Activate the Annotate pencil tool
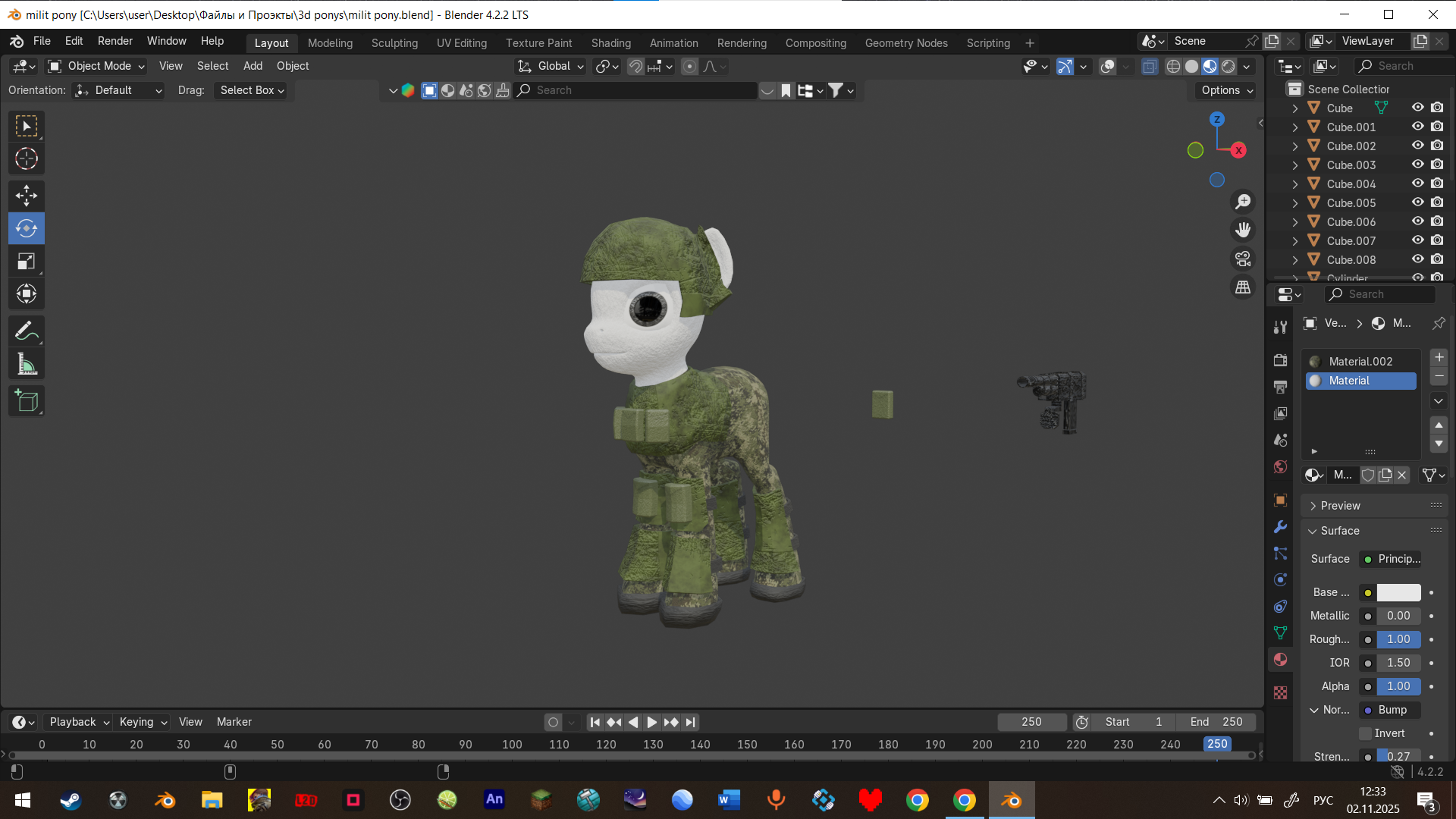The width and height of the screenshot is (1456, 819). pos(27,331)
